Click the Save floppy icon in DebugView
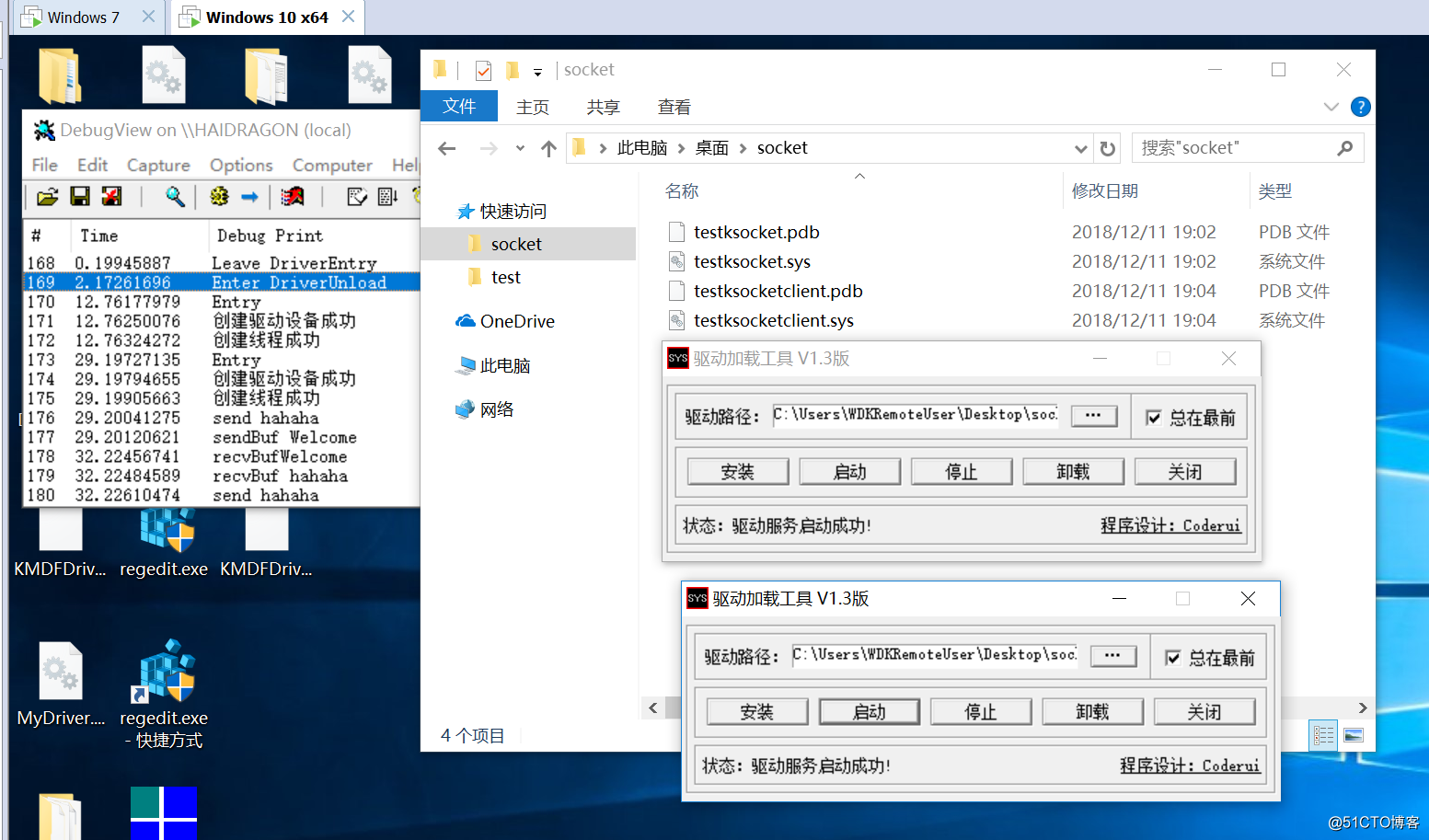 [x=80, y=196]
